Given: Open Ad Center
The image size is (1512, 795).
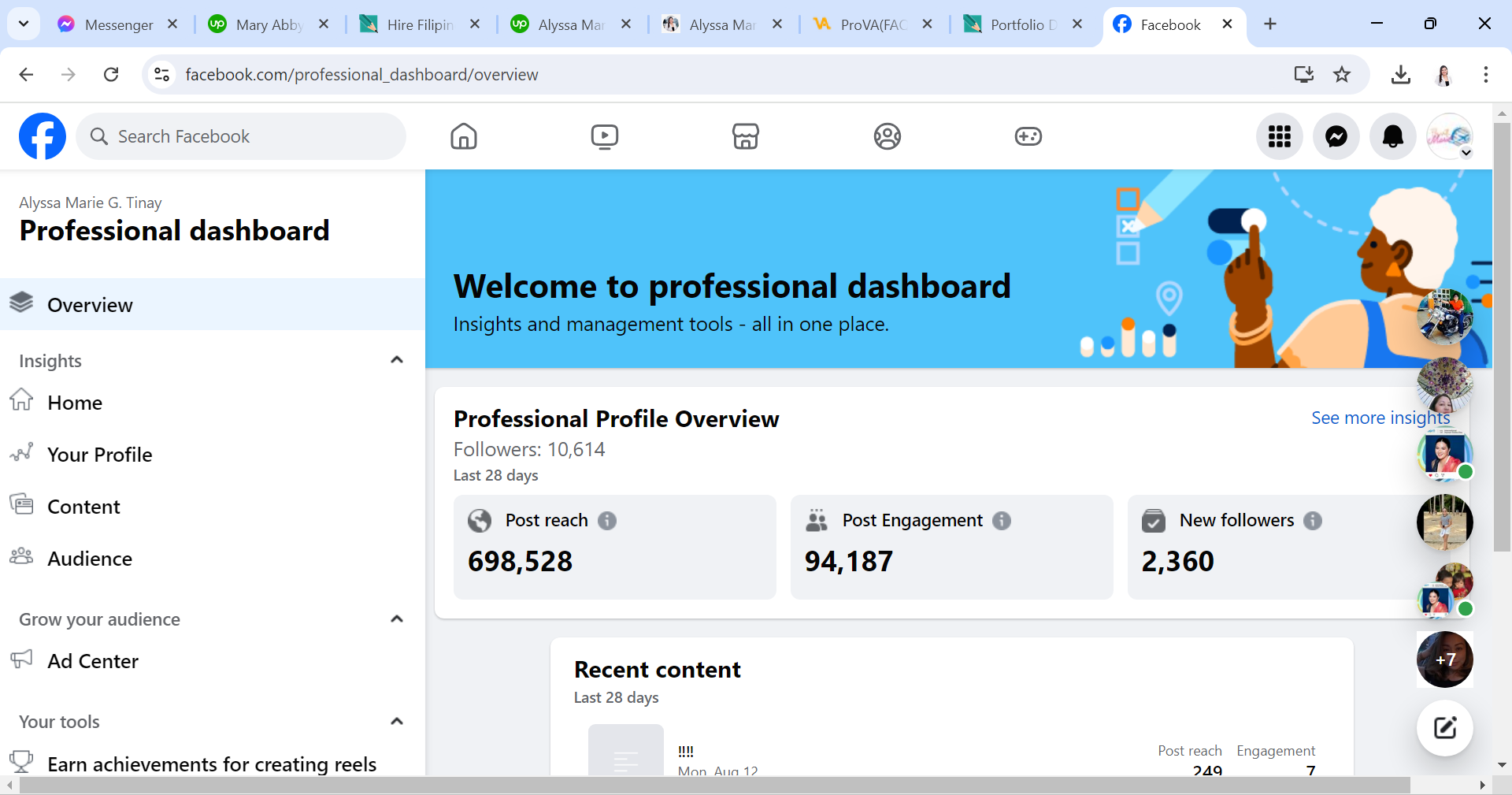Looking at the screenshot, I should coord(213,661).
